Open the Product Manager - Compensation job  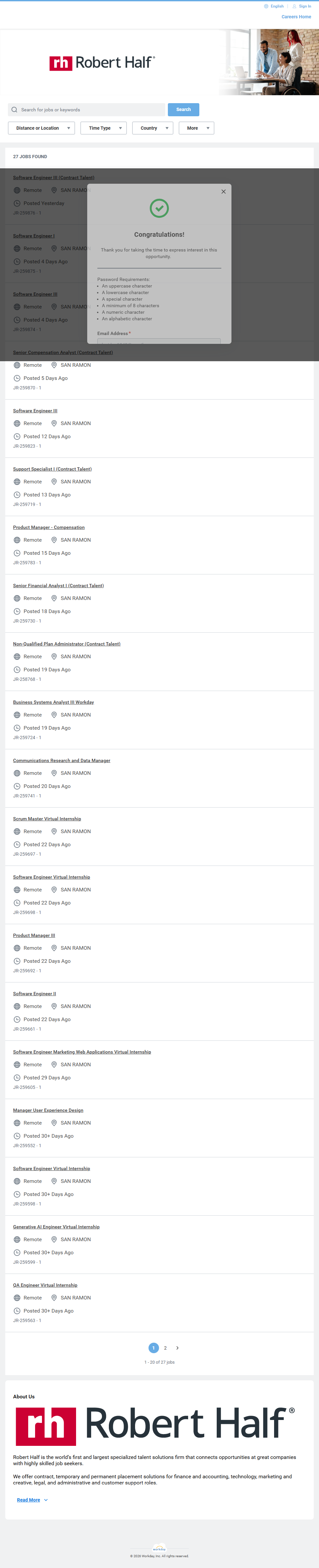click(49, 528)
